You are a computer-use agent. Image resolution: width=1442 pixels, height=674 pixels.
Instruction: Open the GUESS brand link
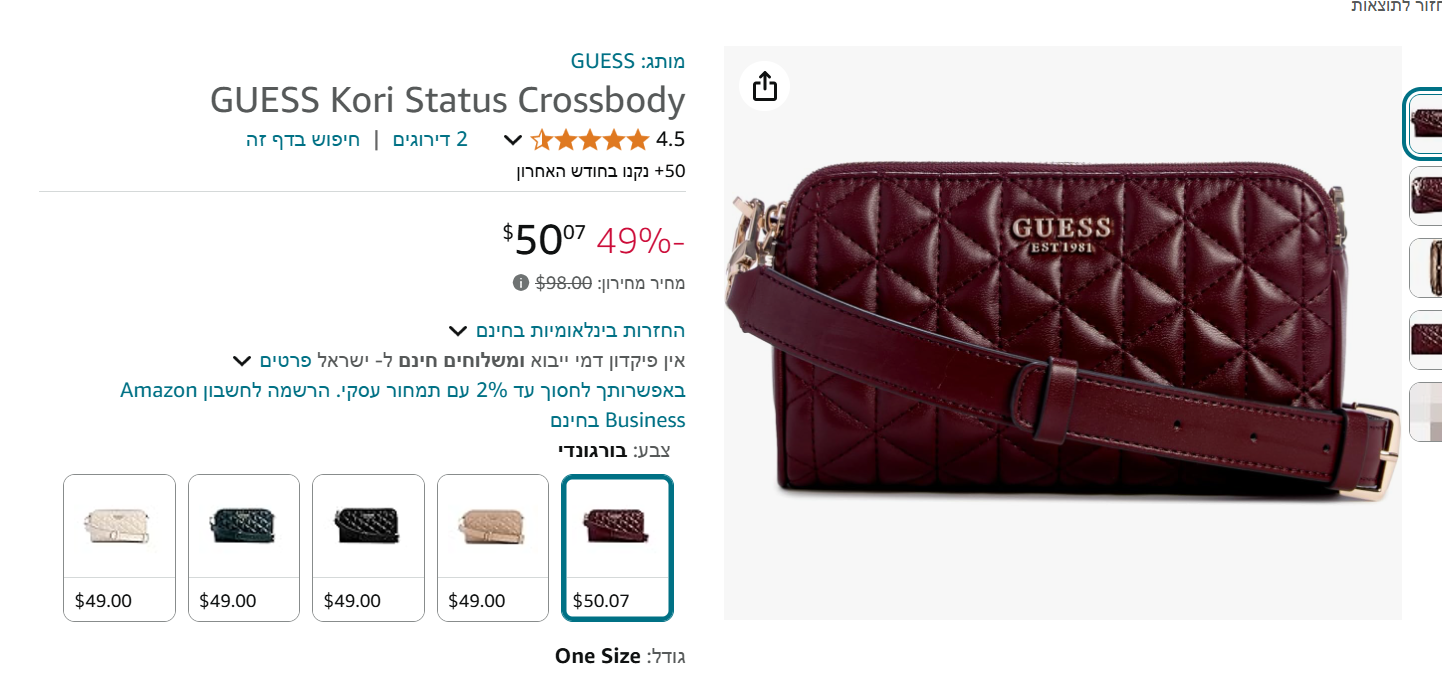tap(602, 61)
